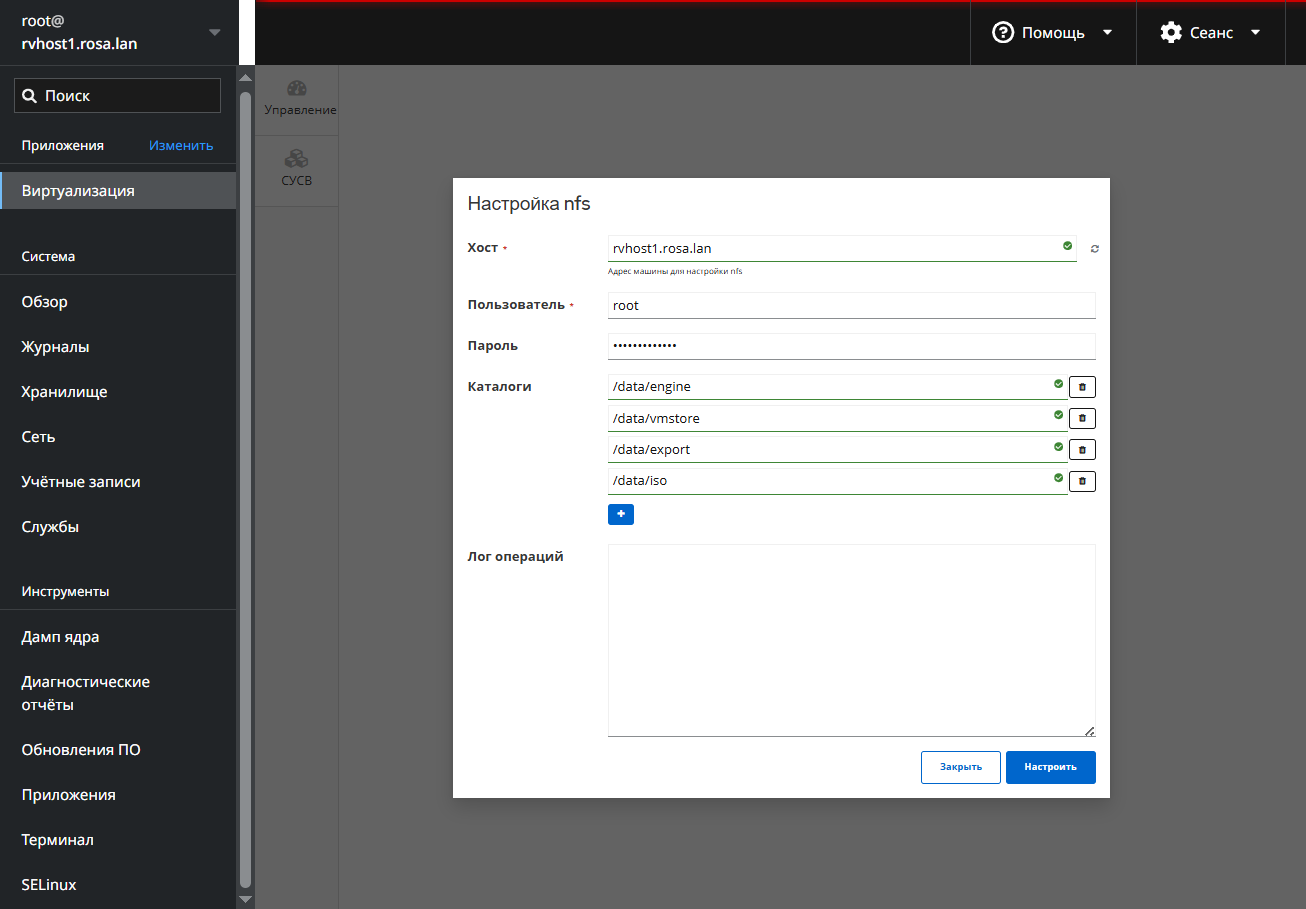Open the Сеанс session dropdown
1306x909 pixels.
point(1210,33)
